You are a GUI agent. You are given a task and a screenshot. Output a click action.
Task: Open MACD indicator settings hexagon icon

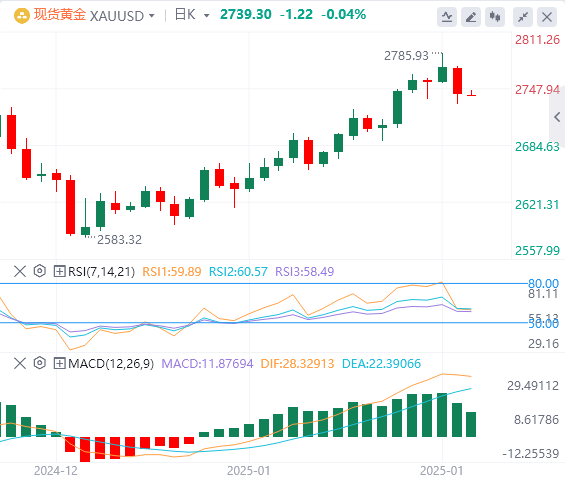40,363
